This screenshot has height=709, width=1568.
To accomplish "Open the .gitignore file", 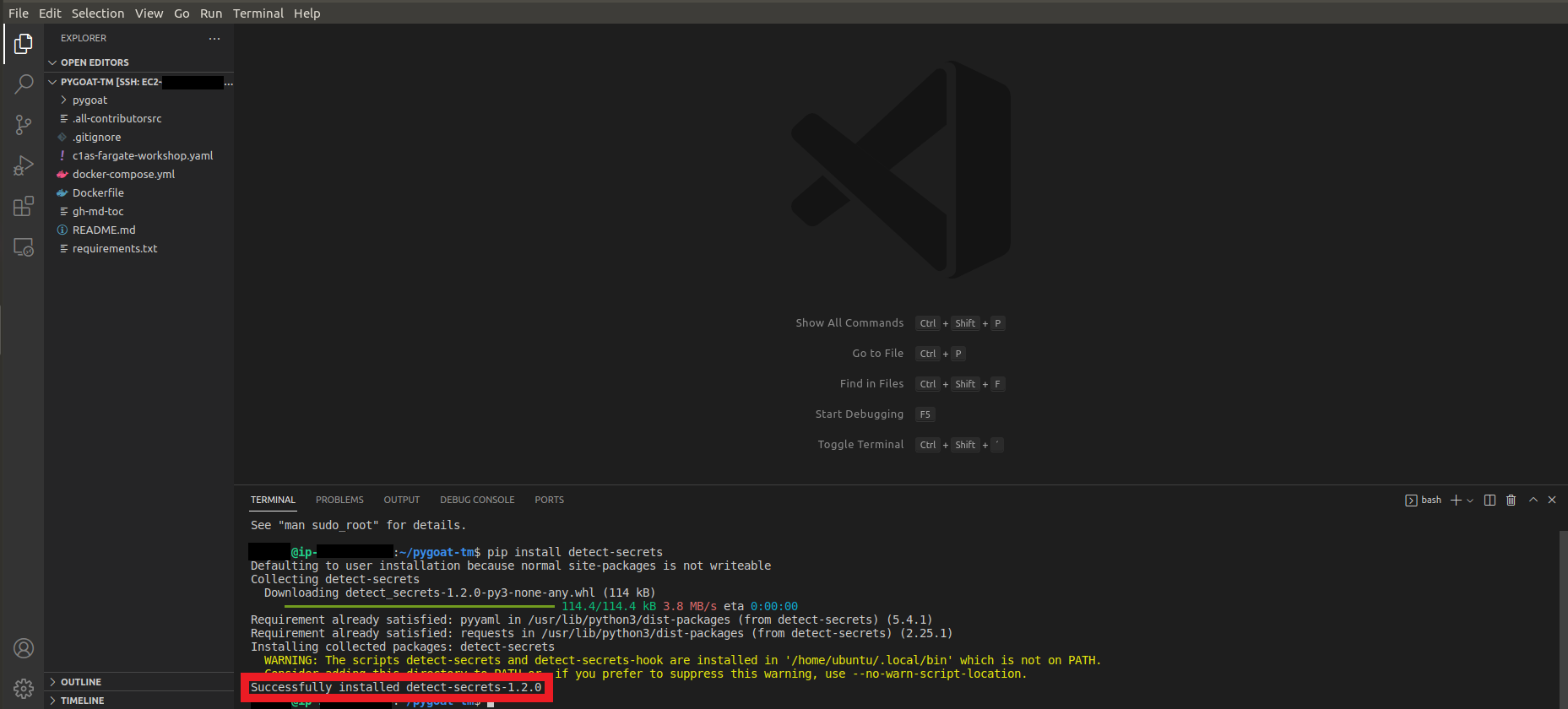I will point(138,137).
